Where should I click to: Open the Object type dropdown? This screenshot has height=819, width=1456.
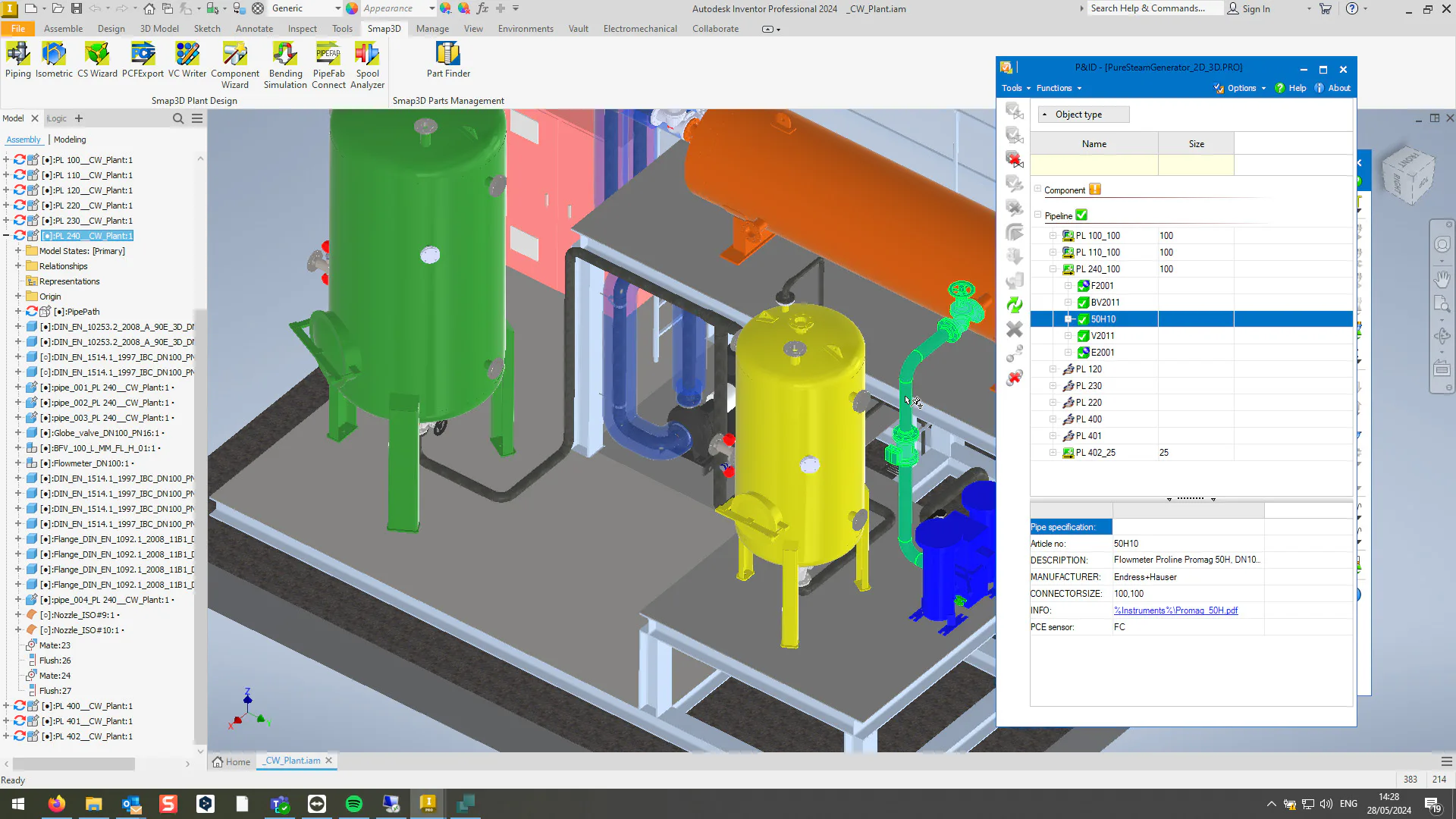tap(1084, 115)
